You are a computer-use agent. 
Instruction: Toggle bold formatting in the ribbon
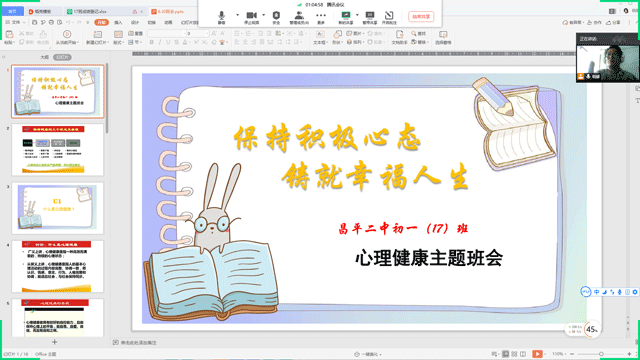152,42
